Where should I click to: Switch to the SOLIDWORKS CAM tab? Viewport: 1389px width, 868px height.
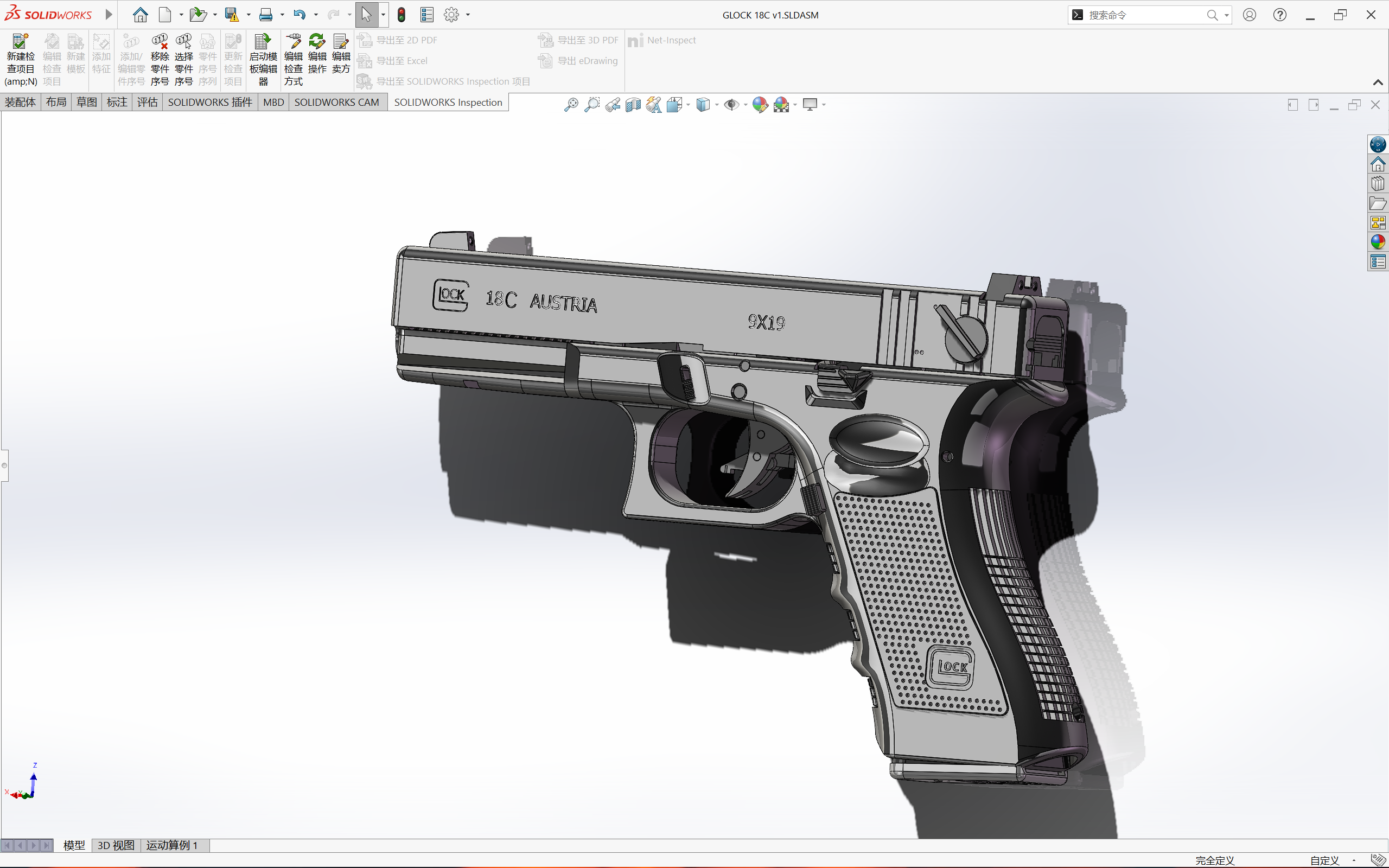coord(336,102)
